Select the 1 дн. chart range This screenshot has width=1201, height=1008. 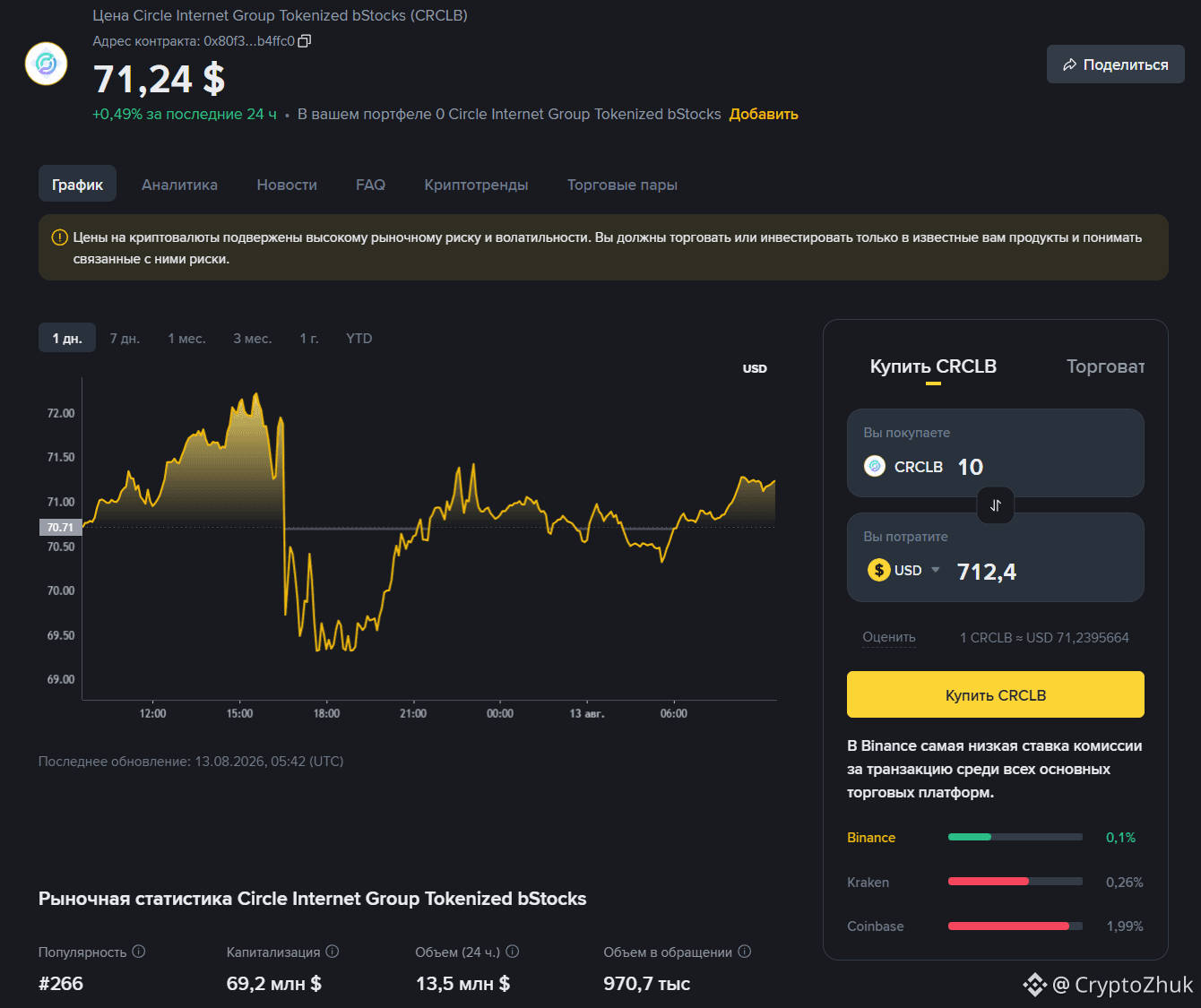(67, 338)
